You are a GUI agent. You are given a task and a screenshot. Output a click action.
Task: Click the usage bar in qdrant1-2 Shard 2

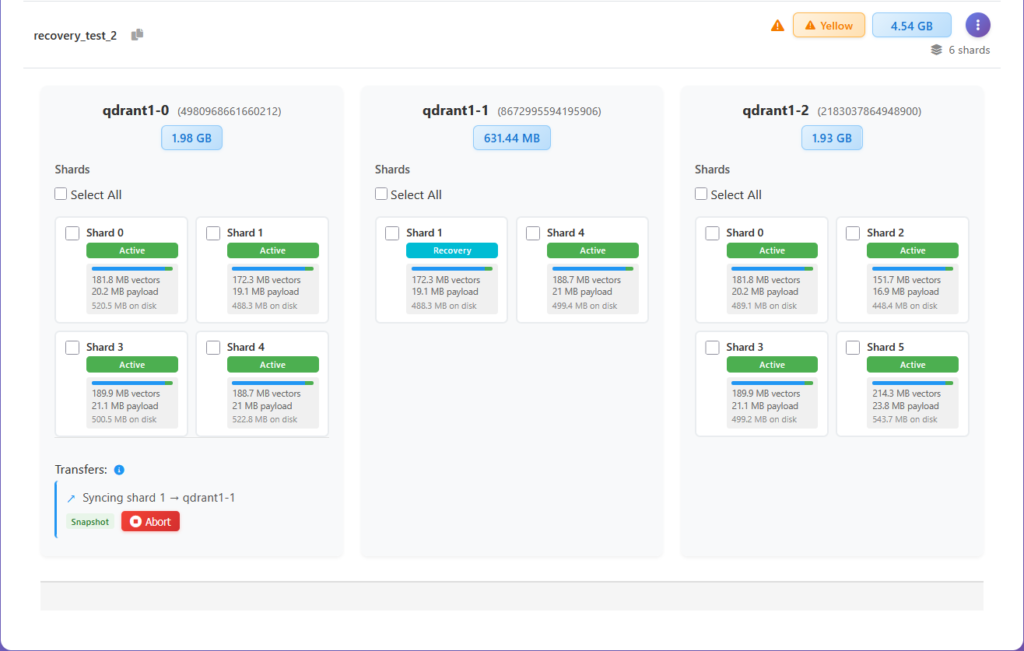point(912,269)
